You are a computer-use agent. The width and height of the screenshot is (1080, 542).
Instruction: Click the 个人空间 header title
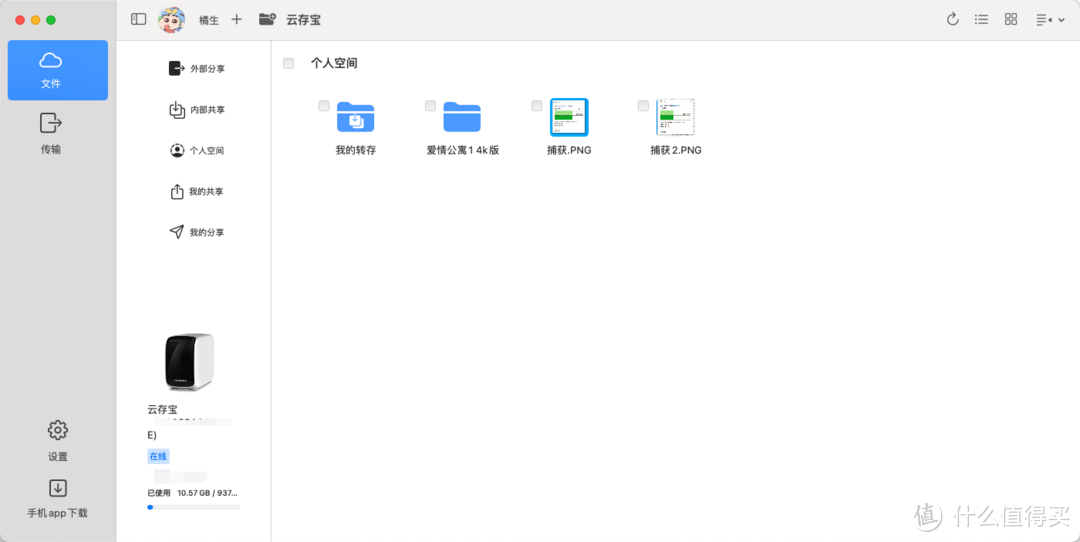(x=334, y=63)
